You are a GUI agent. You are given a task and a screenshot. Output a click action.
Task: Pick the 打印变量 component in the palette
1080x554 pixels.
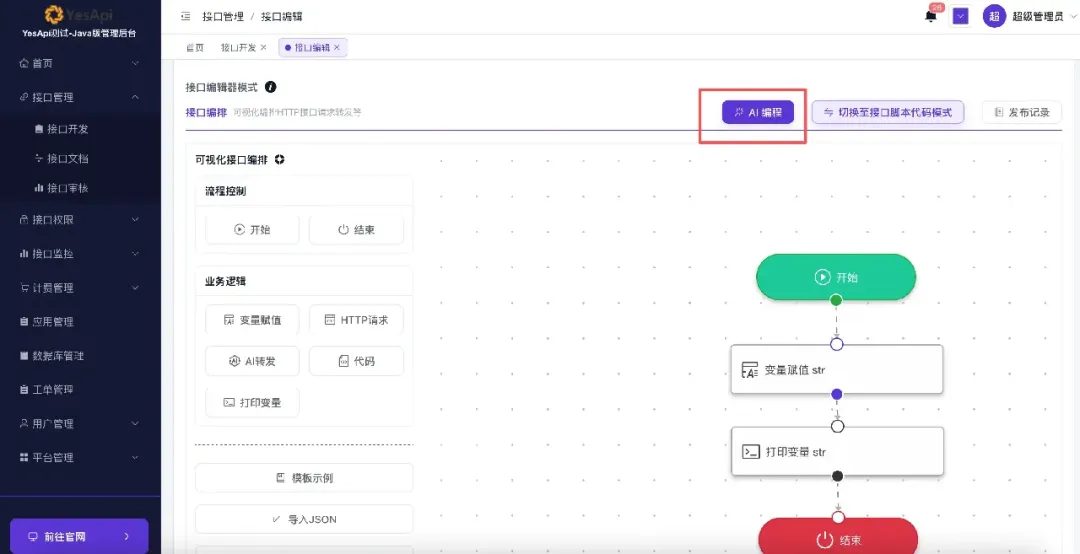coord(252,402)
